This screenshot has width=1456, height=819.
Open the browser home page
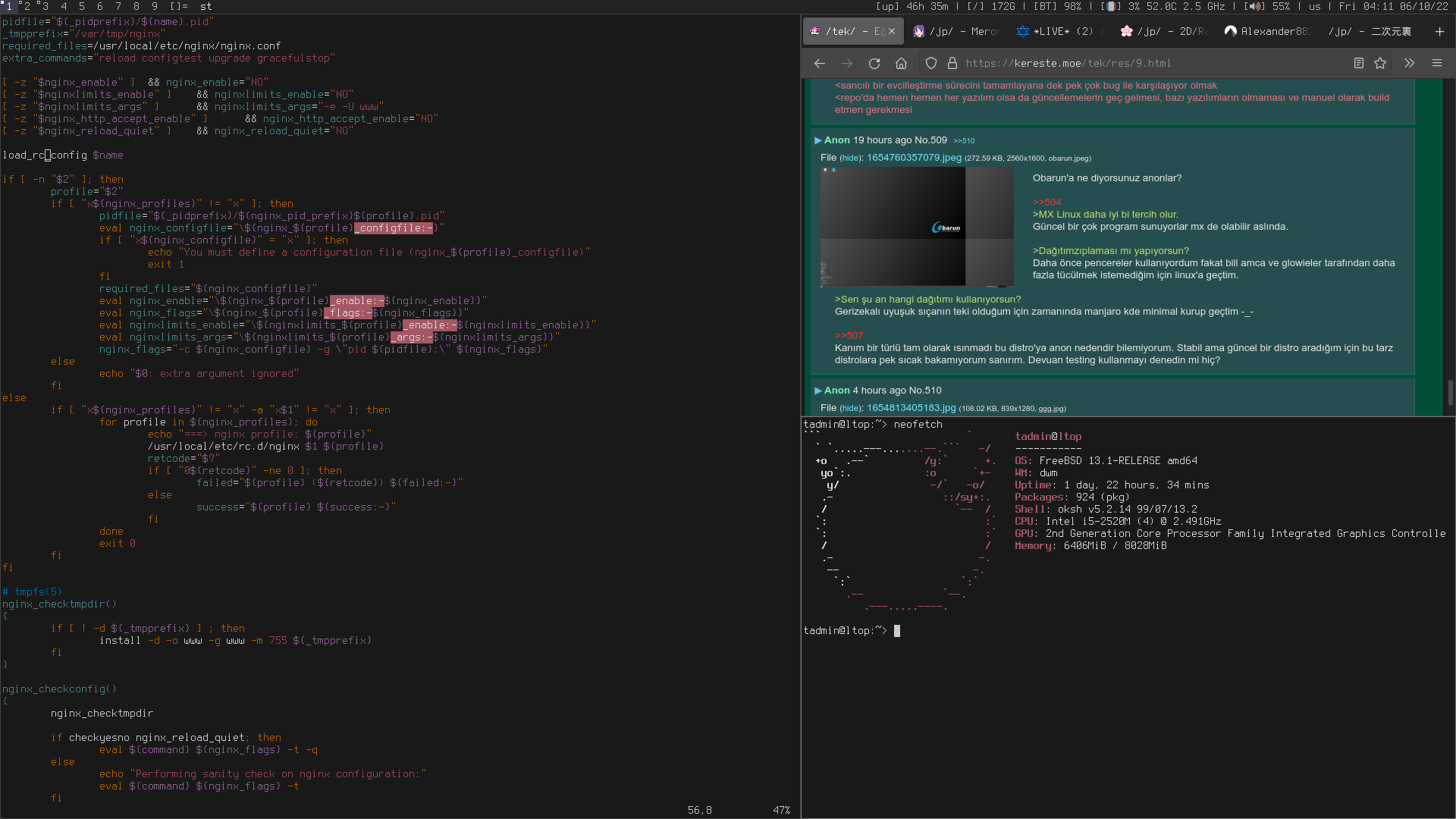coord(901,64)
